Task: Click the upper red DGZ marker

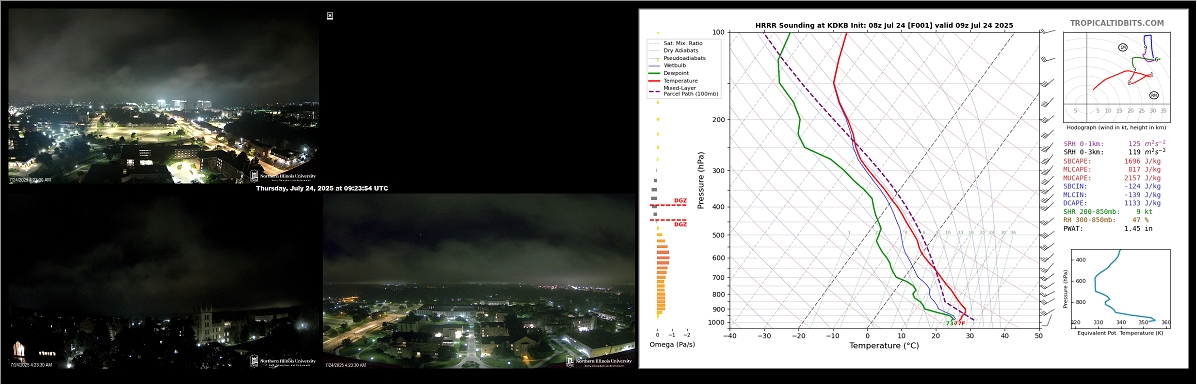Action: [x=668, y=203]
